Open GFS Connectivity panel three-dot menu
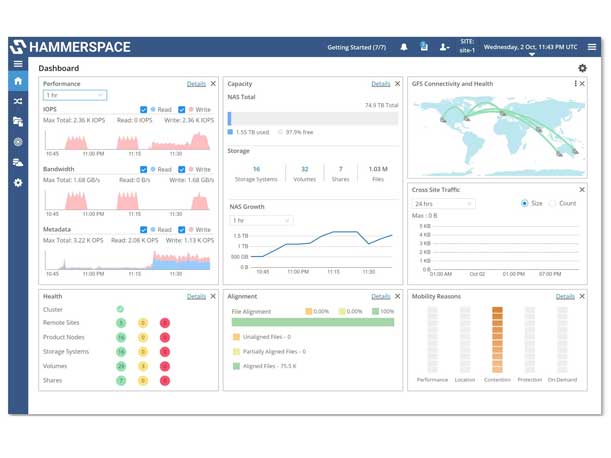611x458 pixels. click(x=575, y=84)
